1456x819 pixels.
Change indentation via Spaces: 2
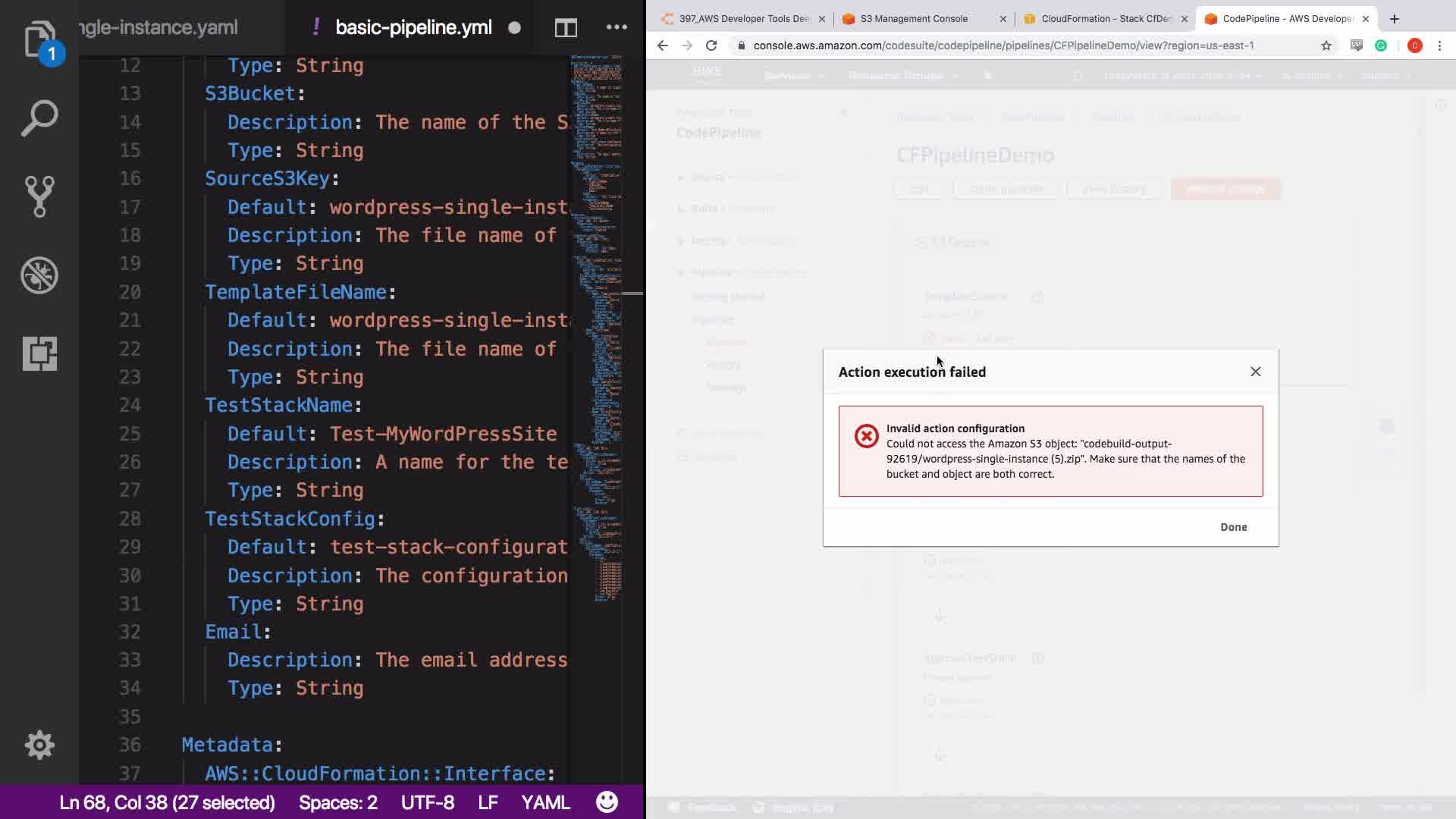[x=337, y=802]
